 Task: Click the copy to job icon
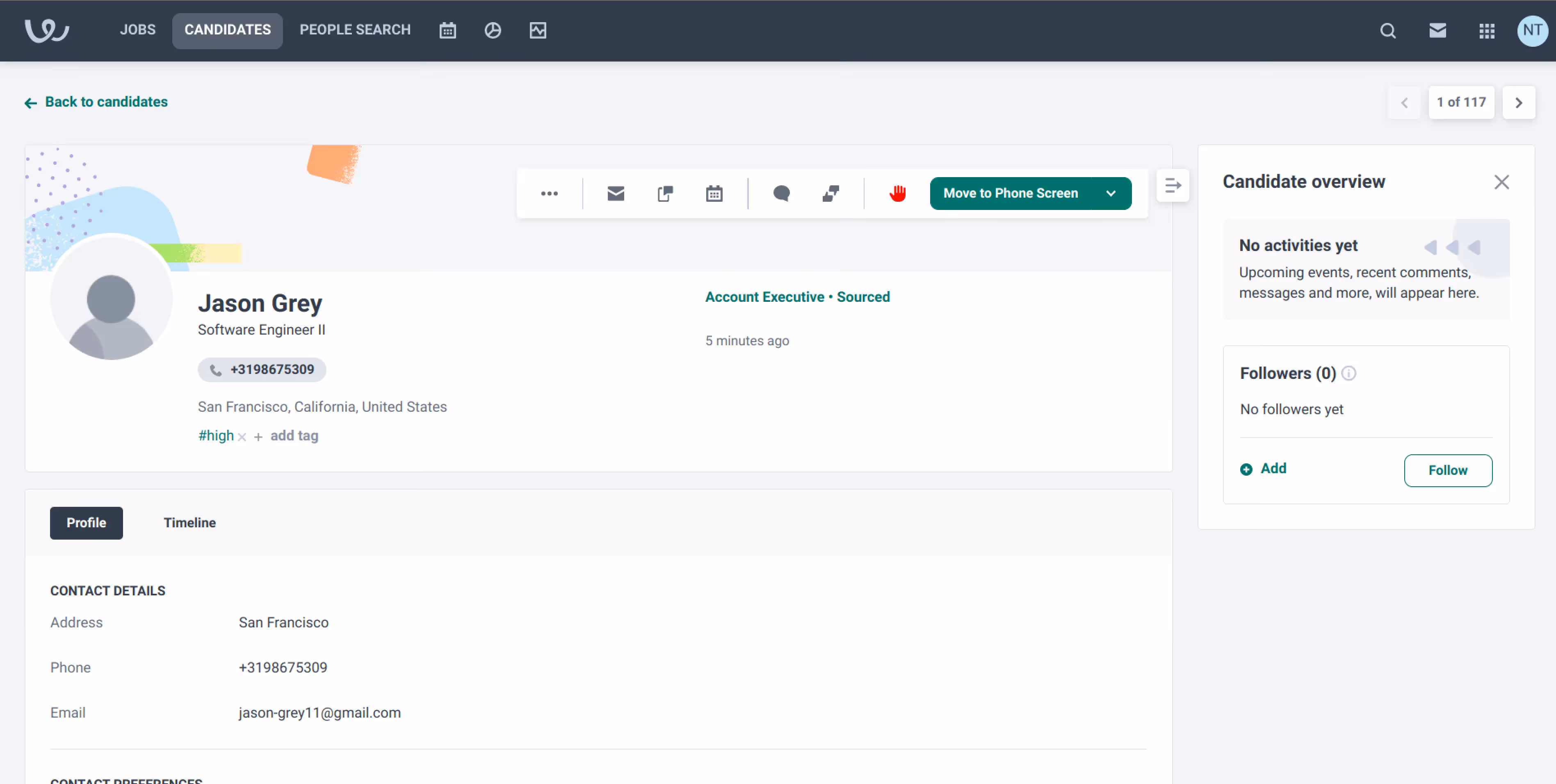click(665, 193)
